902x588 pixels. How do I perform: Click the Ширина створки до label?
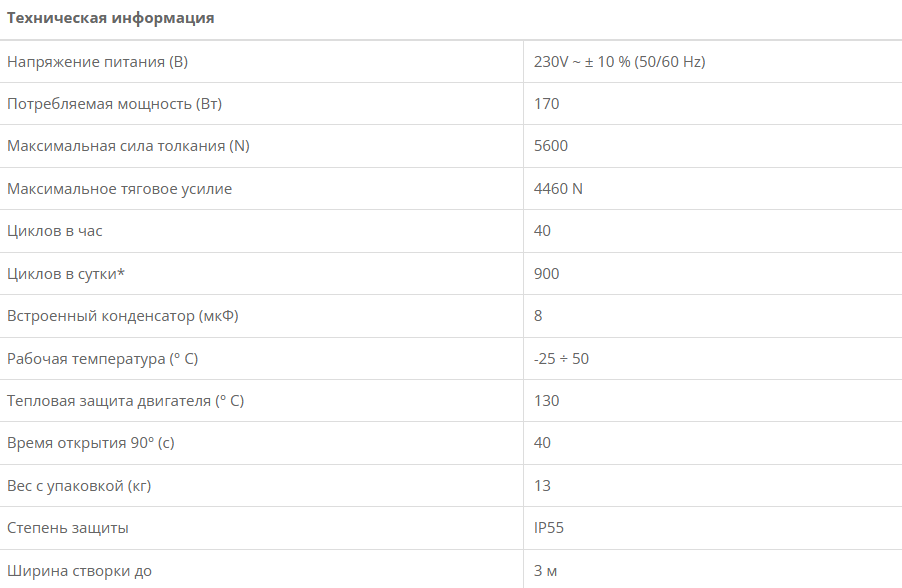click(x=79, y=571)
